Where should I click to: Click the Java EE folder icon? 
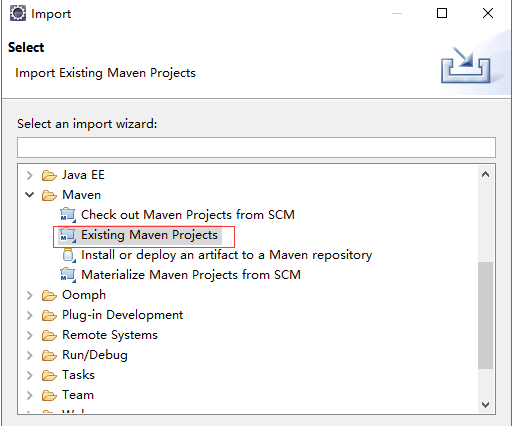(x=49, y=175)
